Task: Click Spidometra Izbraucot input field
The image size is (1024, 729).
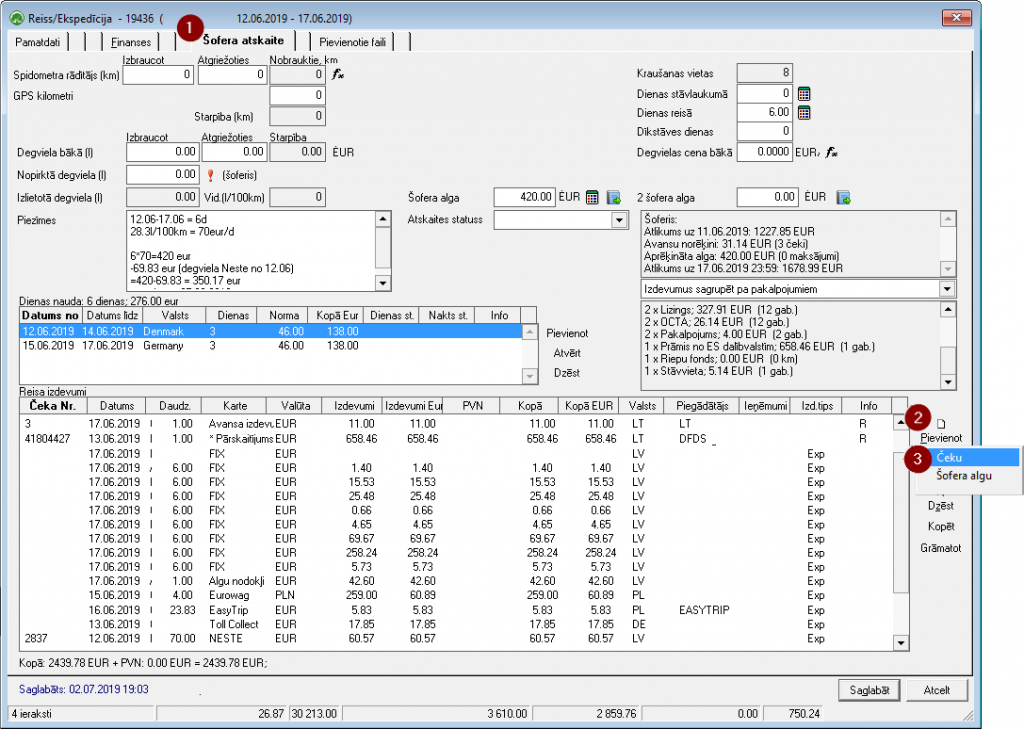Action: tap(157, 75)
